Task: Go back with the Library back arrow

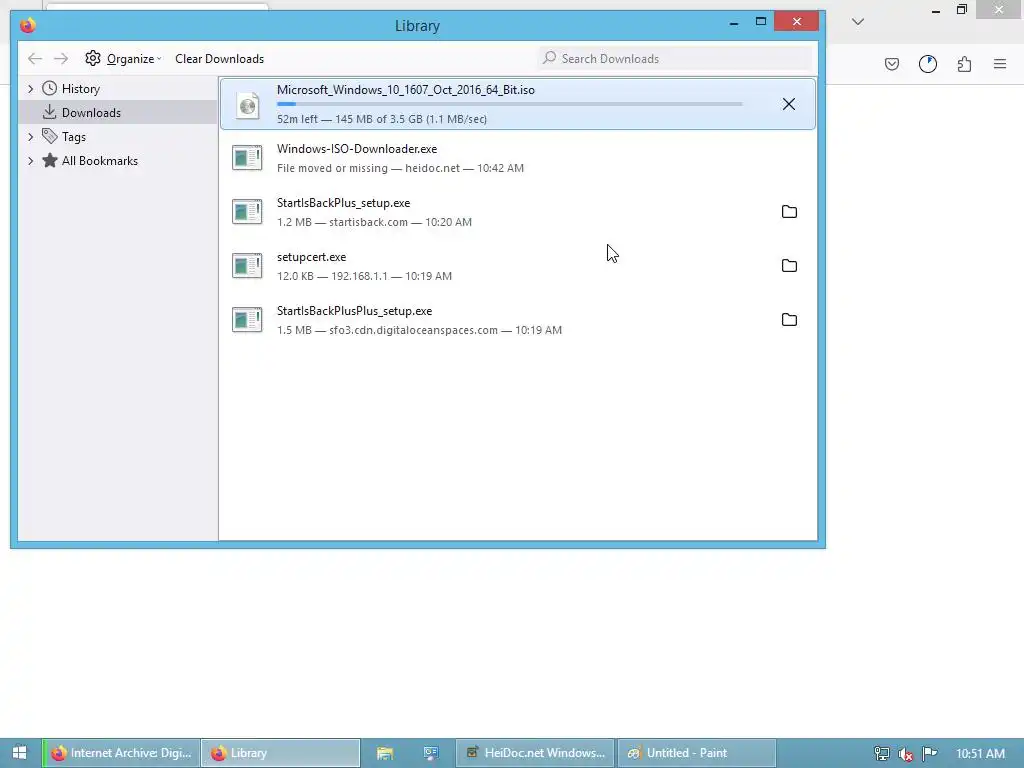Action: pos(35,59)
